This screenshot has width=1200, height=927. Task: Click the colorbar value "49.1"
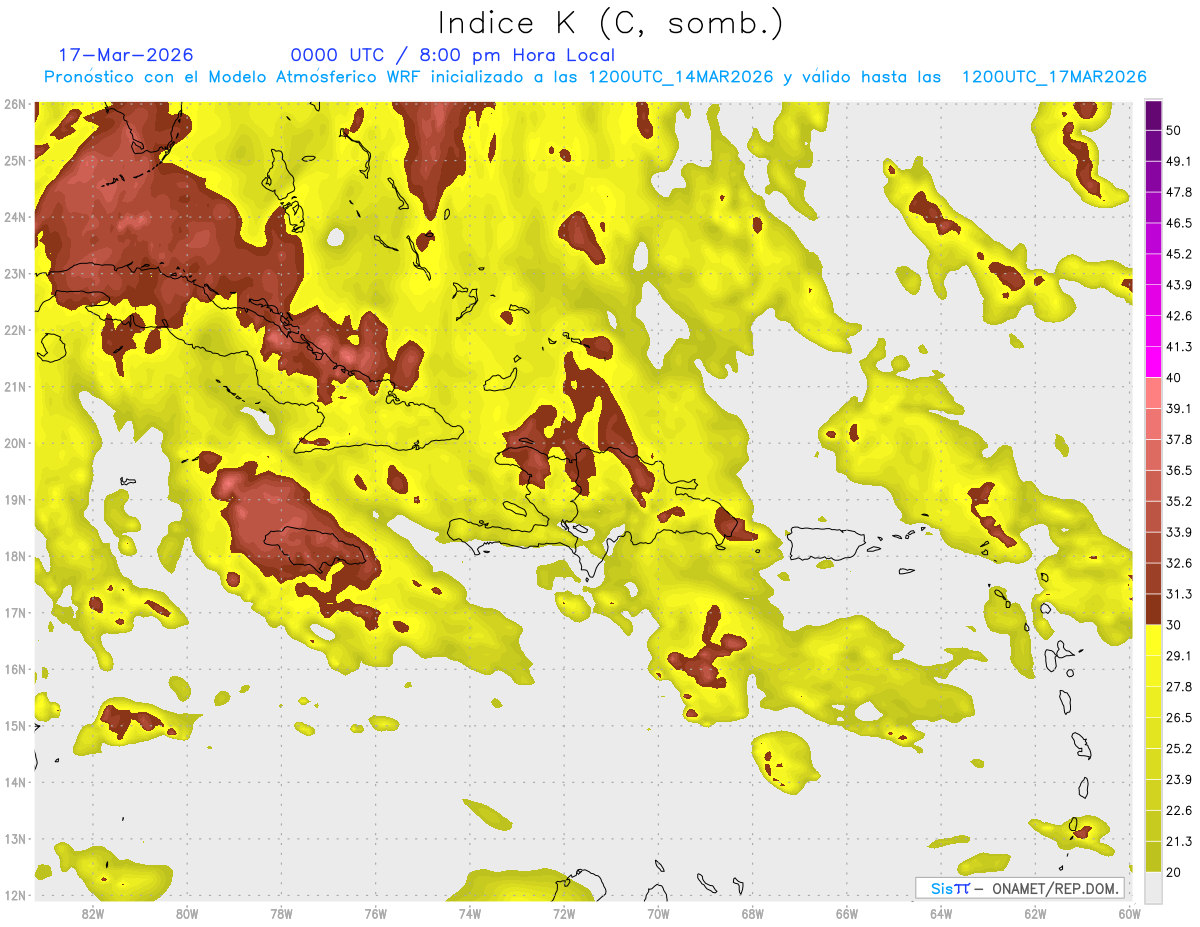(x=1179, y=161)
